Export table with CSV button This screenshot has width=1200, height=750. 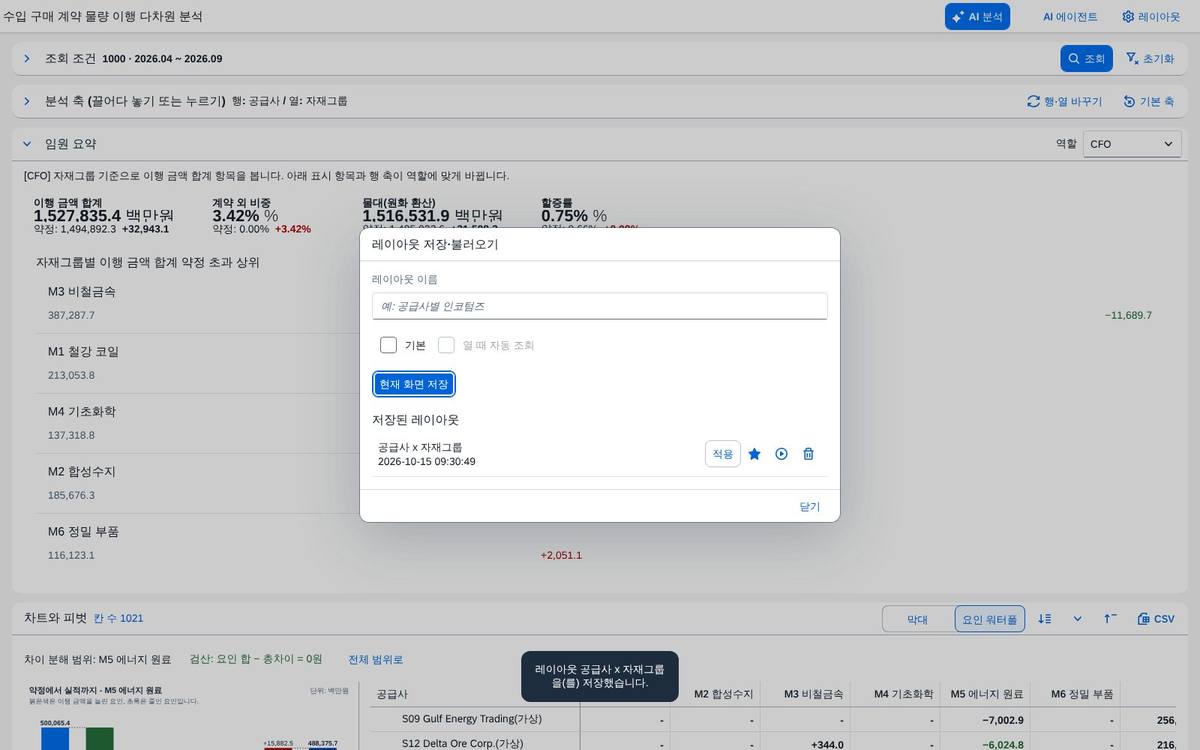[x=1157, y=619]
